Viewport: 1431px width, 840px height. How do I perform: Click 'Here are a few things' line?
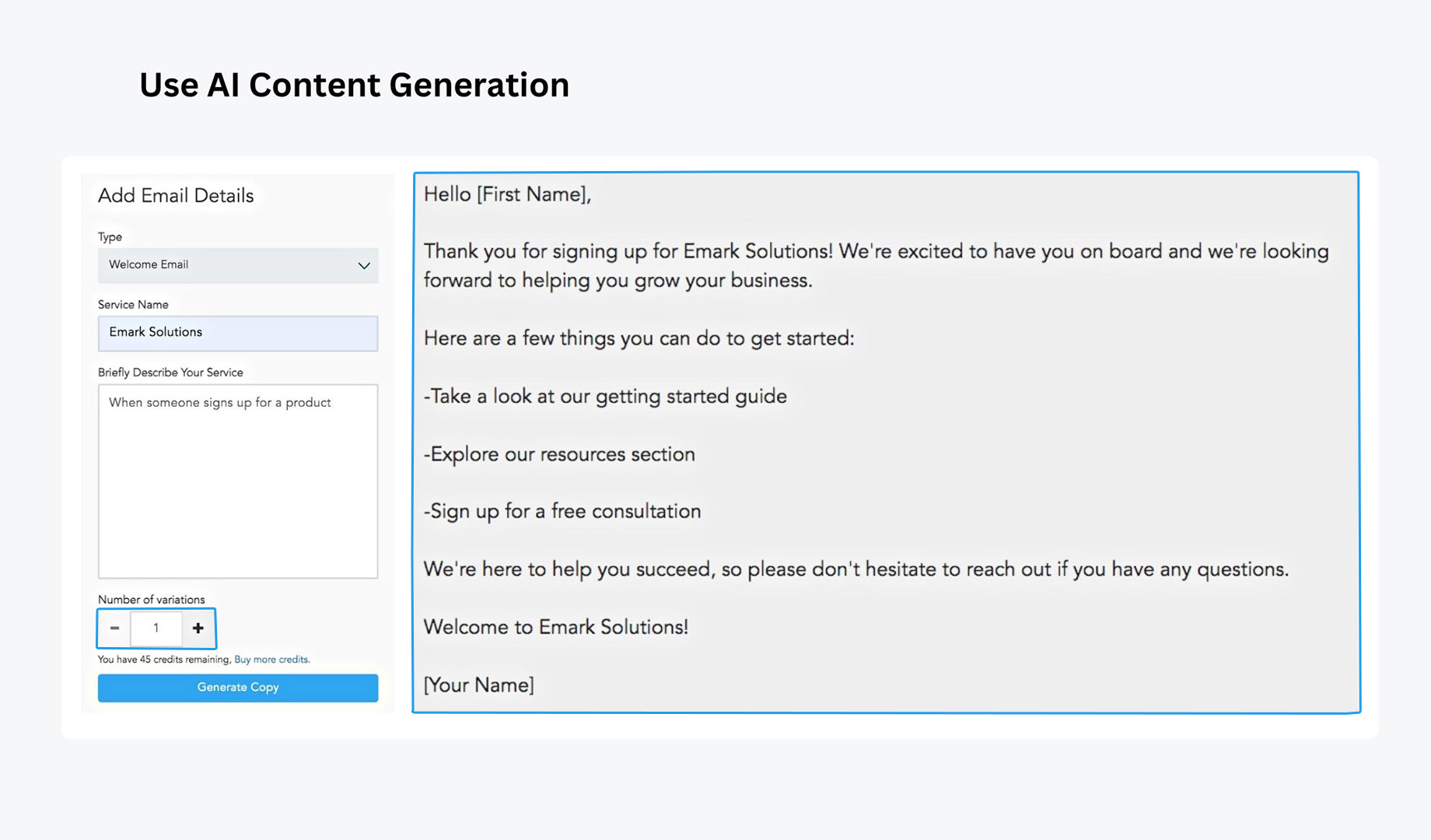(639, 338)
